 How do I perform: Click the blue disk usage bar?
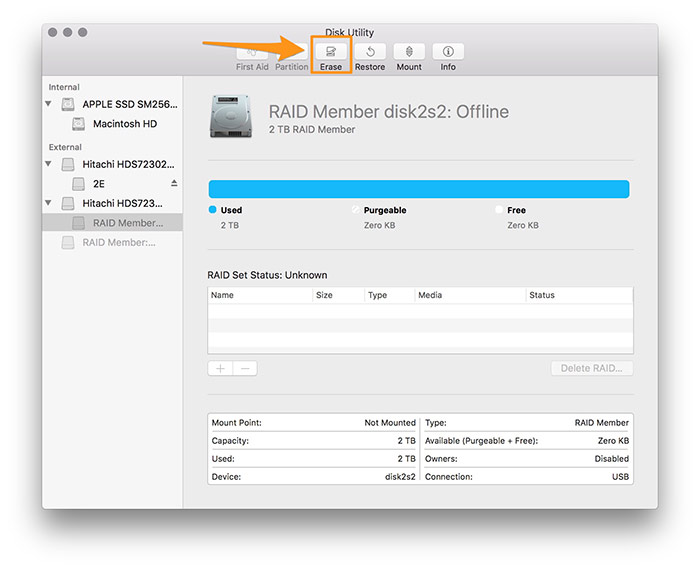point(419,189)
